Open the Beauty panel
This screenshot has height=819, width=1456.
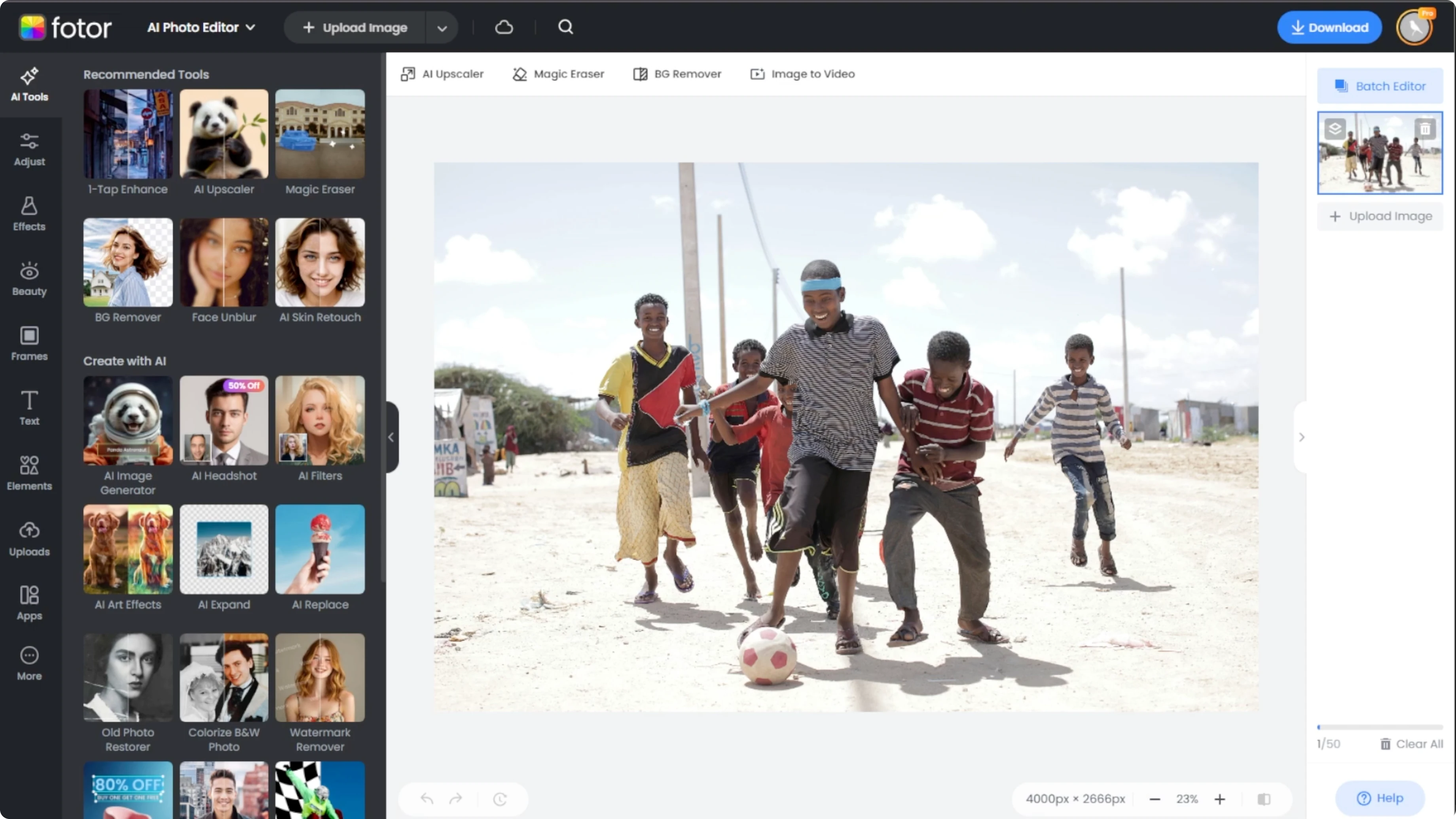tap(29, 280)
